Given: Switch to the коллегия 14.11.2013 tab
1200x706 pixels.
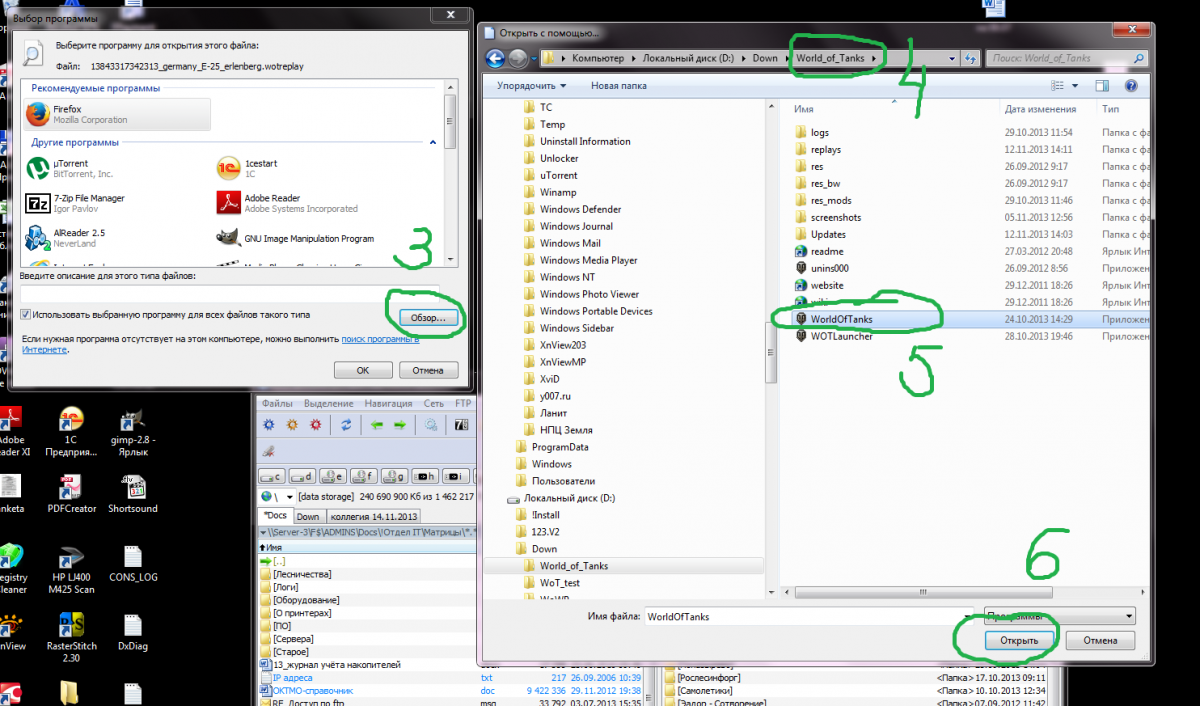Looking at the screenshot, I should [371, 516].
